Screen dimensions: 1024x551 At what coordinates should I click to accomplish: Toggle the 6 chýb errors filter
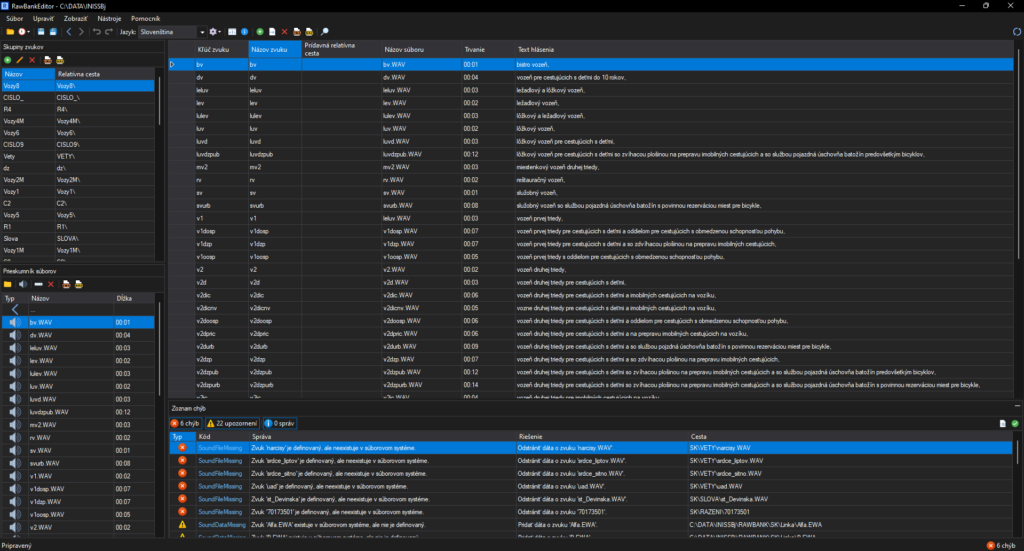point(185,424)
